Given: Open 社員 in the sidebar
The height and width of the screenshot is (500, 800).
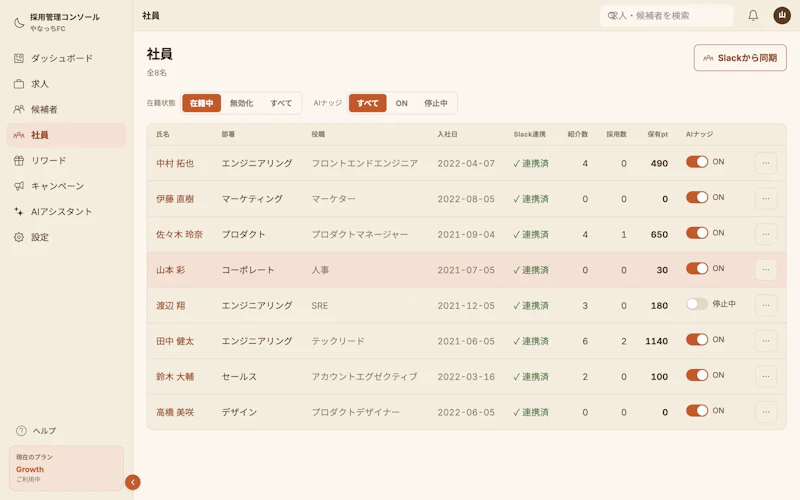Looking at the screenshot, I should pyautogui.click(x=66, y=135).
